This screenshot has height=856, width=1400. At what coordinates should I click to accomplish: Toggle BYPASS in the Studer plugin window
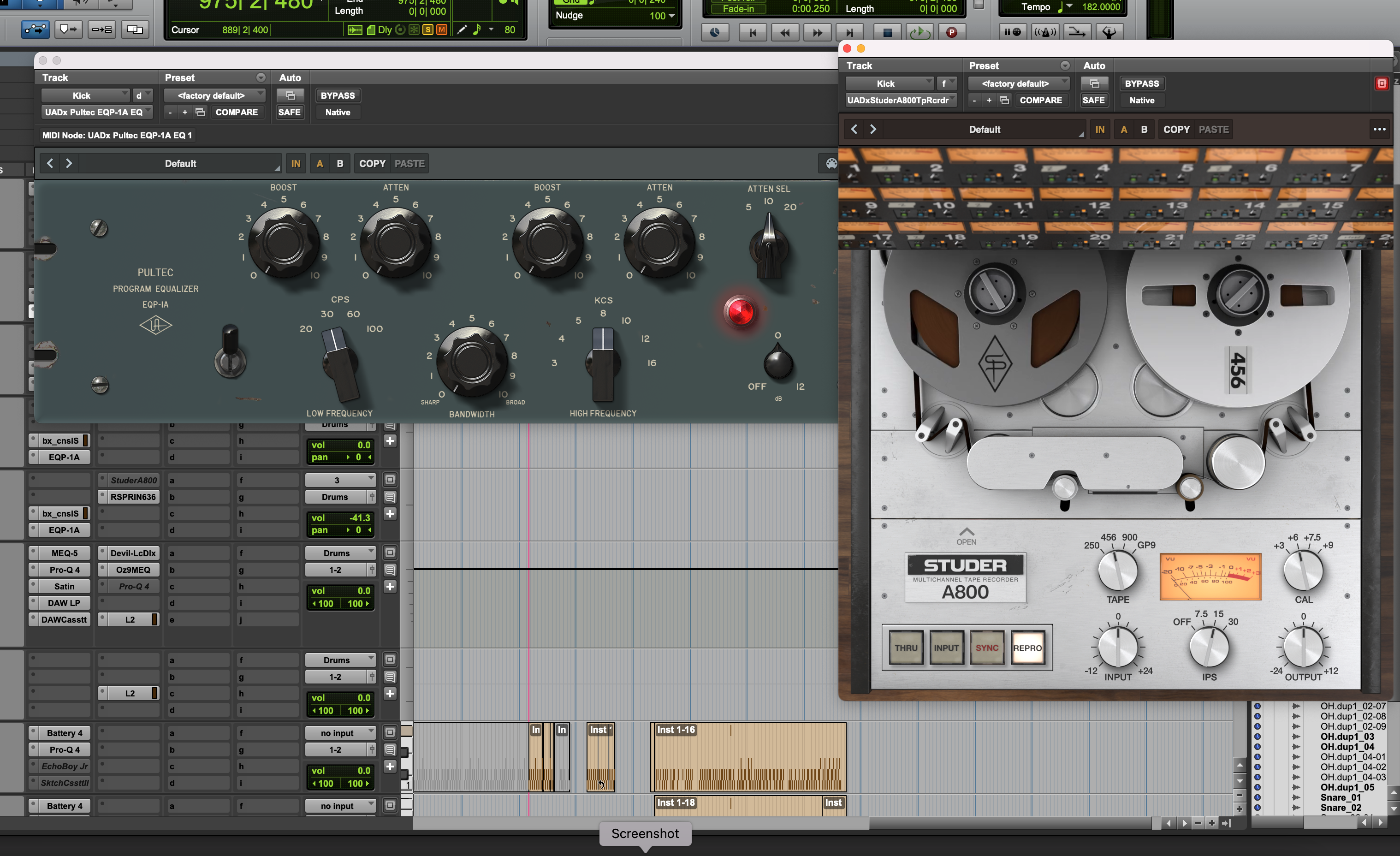(x=1142, y=83)
